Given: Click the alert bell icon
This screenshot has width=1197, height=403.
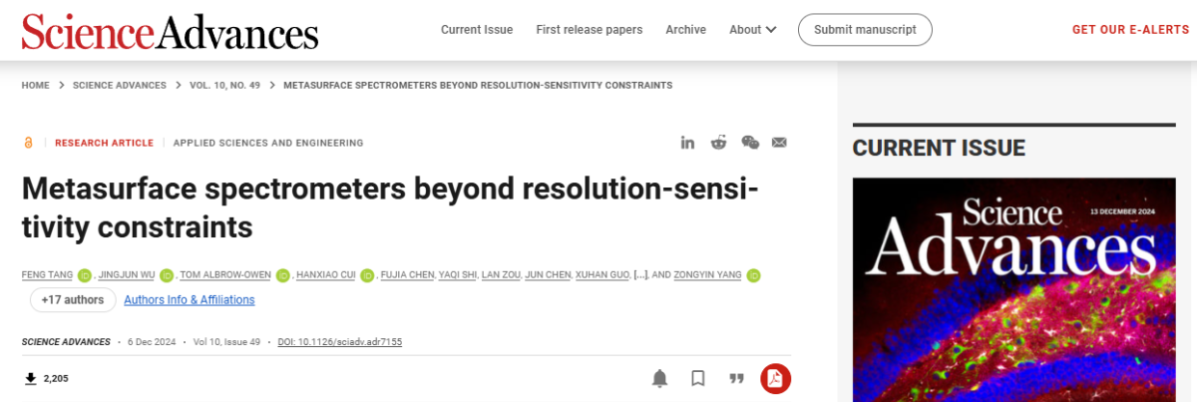Looking at the screenshot, I should pos(660,378).
